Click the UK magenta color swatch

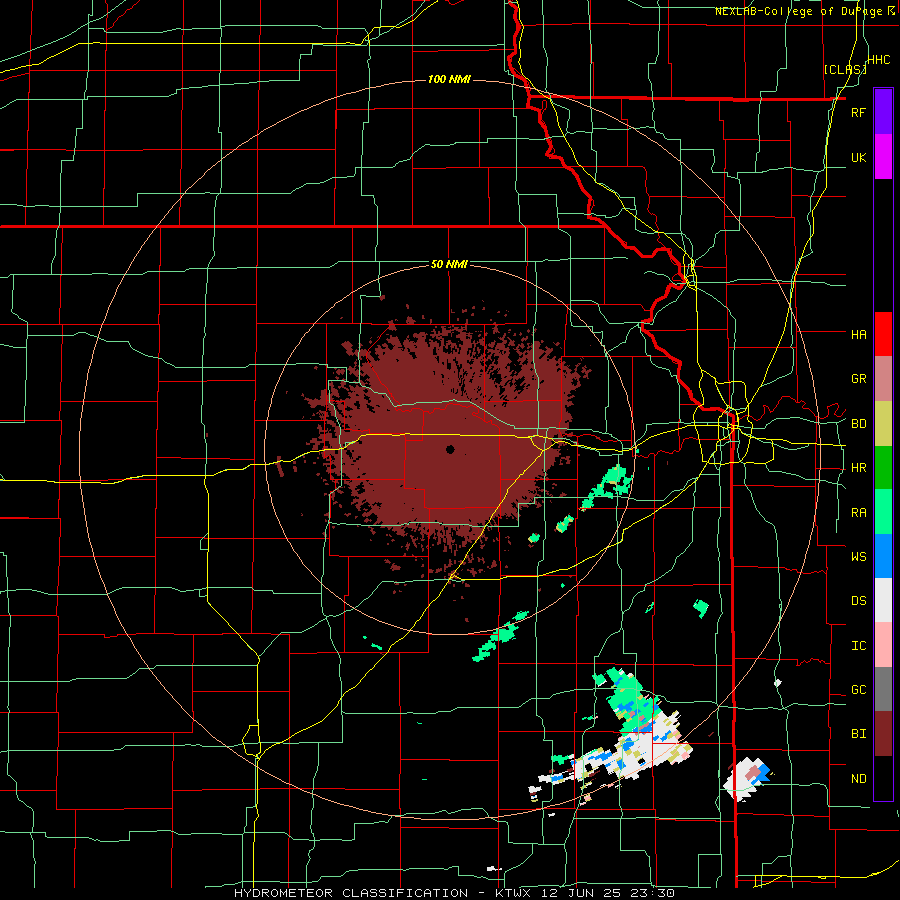883,157
